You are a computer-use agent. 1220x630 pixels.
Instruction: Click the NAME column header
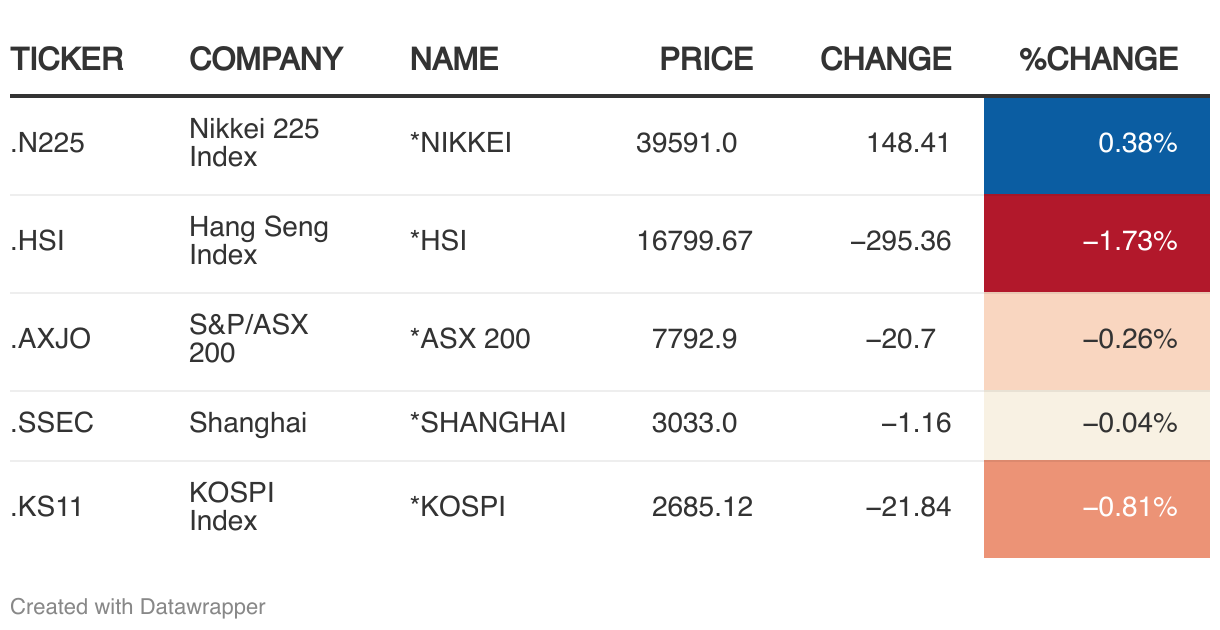click(x=454, y=59)
